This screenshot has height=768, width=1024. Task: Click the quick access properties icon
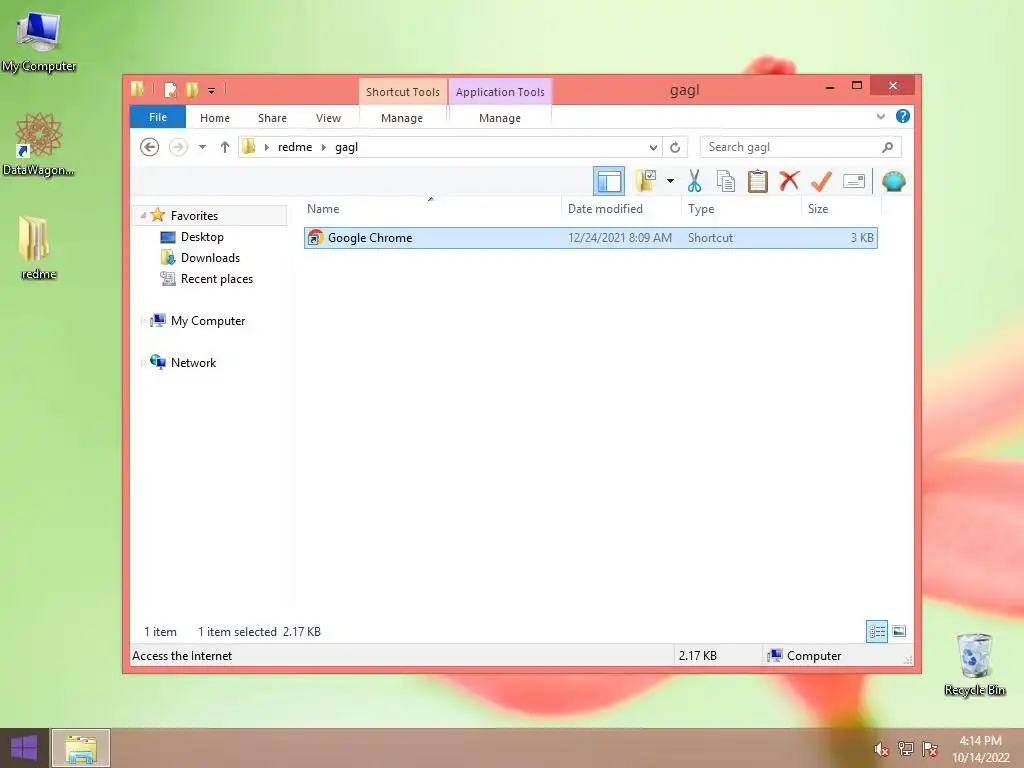tap(170, 89)
